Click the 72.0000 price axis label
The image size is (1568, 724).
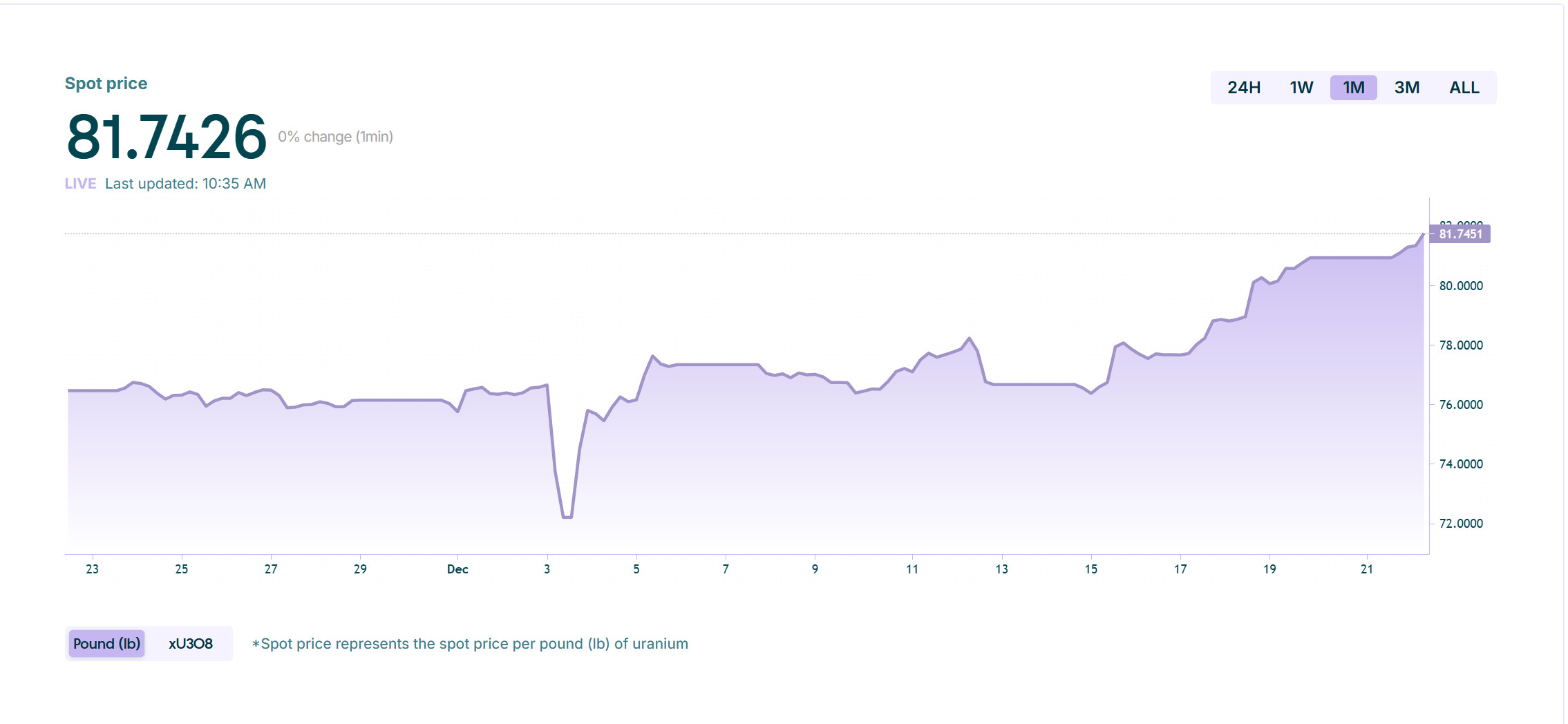pyautogui.click(x=1460, y=524)
